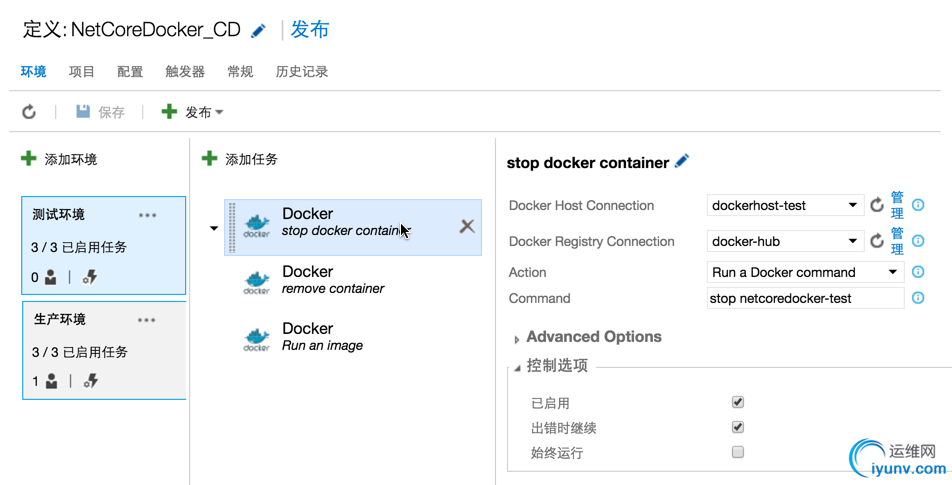Toggle the 出错时继续 checkbox
Image resolution: width=952 pixels, height=485 pixels.
(x=738, y=427)
